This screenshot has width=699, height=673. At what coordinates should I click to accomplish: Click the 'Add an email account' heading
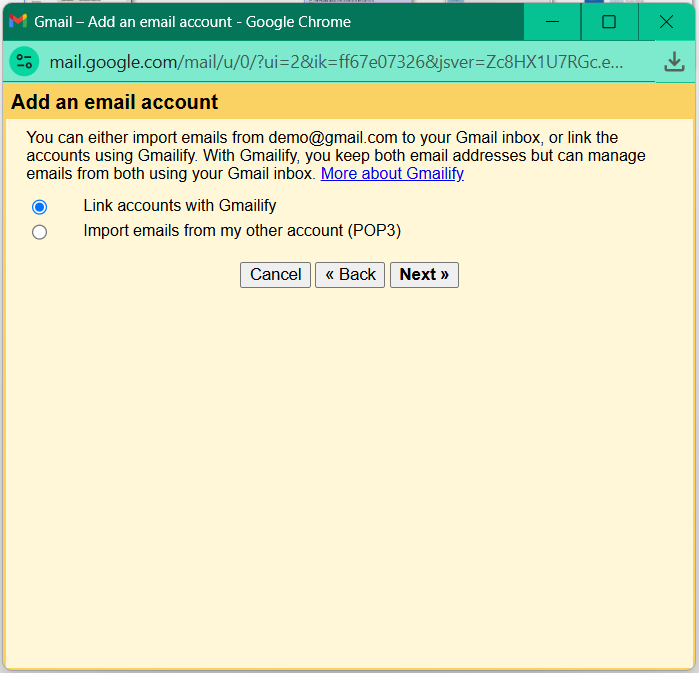pyautogui.click(x=115, y=102)
